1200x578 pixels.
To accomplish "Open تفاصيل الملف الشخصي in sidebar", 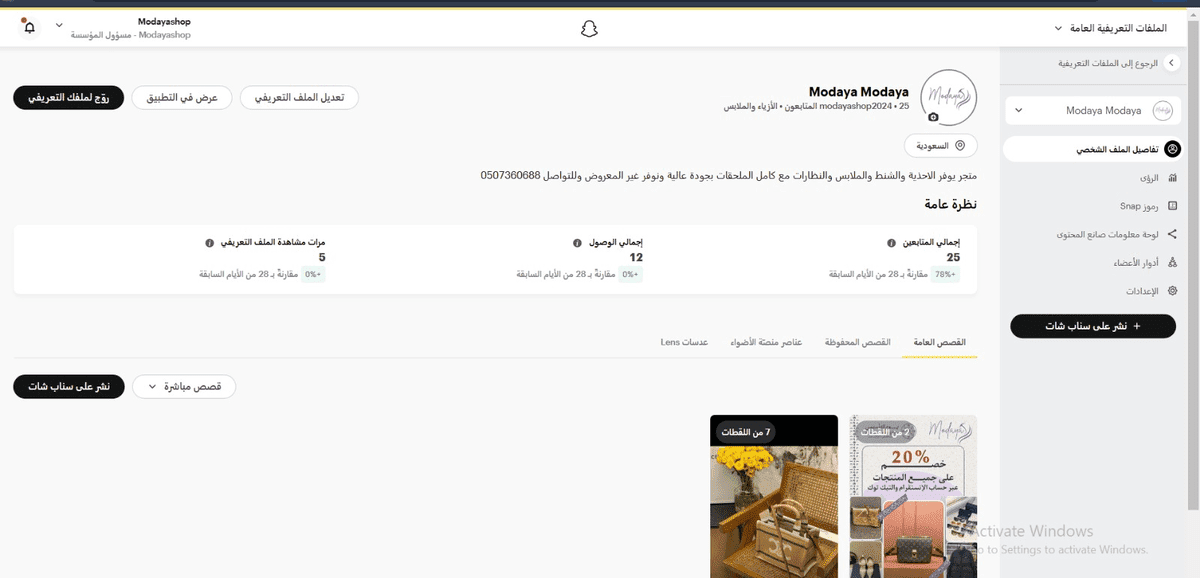I will (x=1091, y=149).
